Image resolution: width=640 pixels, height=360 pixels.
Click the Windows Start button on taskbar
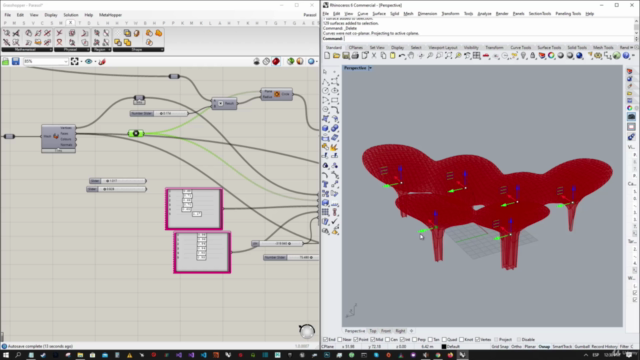point(6,355)
